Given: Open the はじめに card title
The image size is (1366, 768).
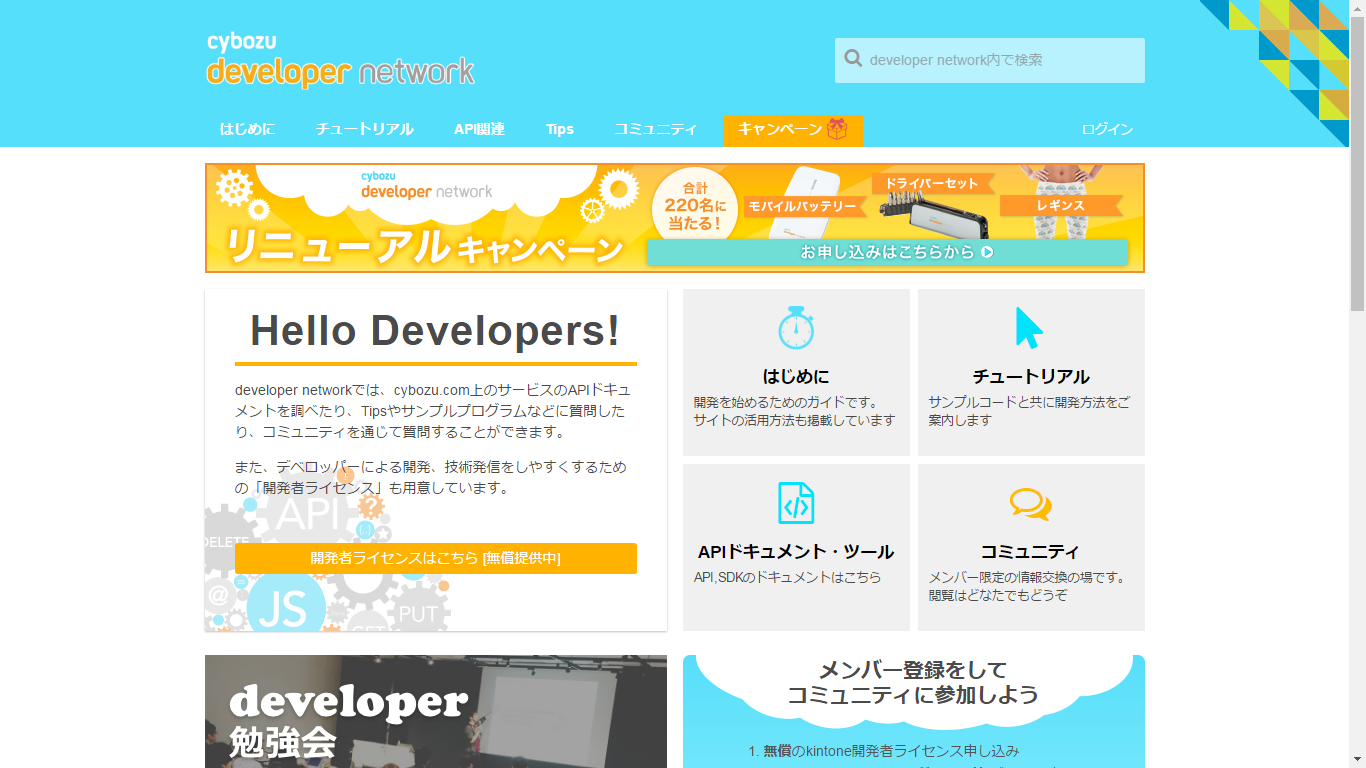Looking at the screenshot, I should coord(796,377).
